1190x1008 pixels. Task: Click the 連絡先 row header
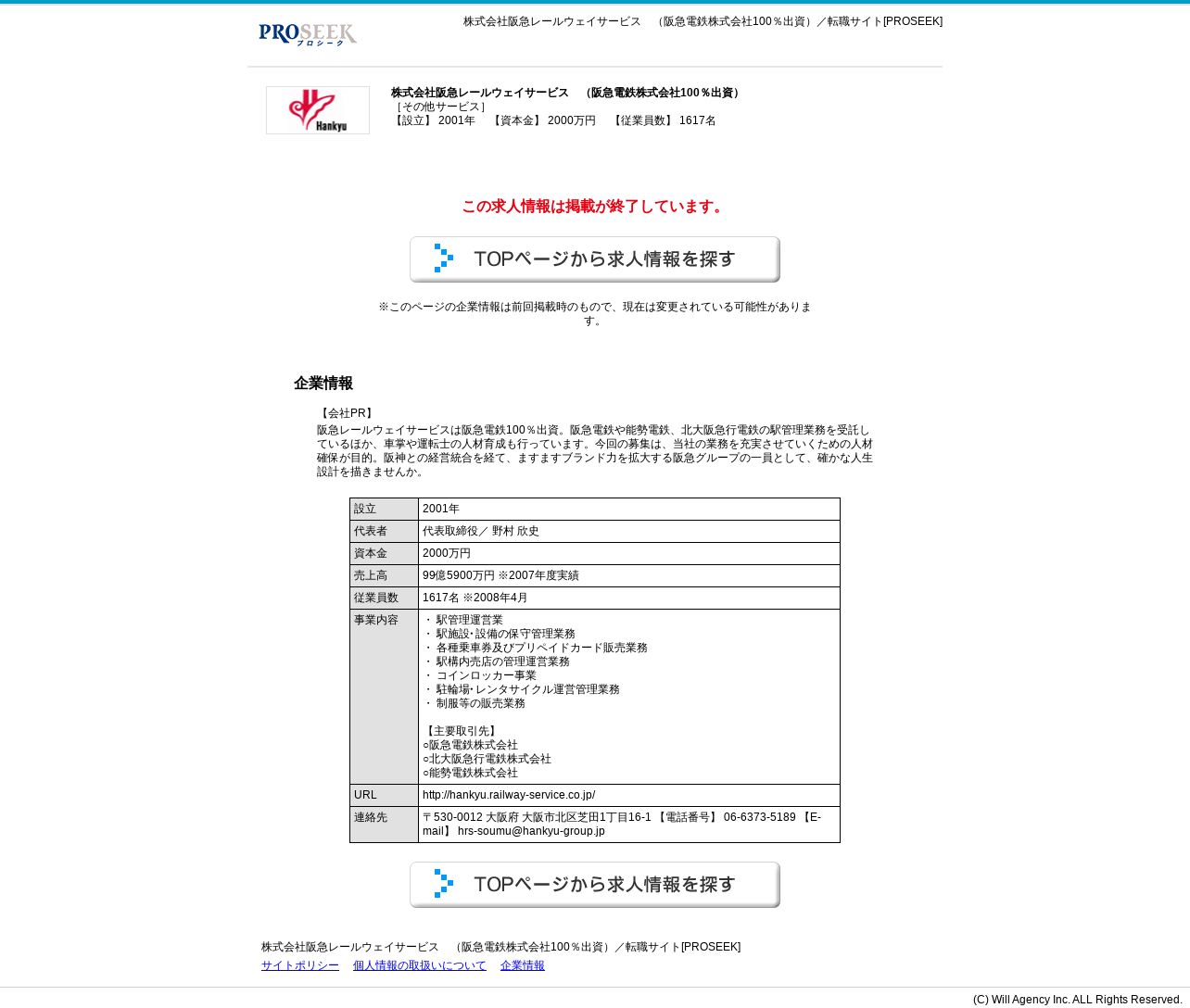click(x=385, y=825)
